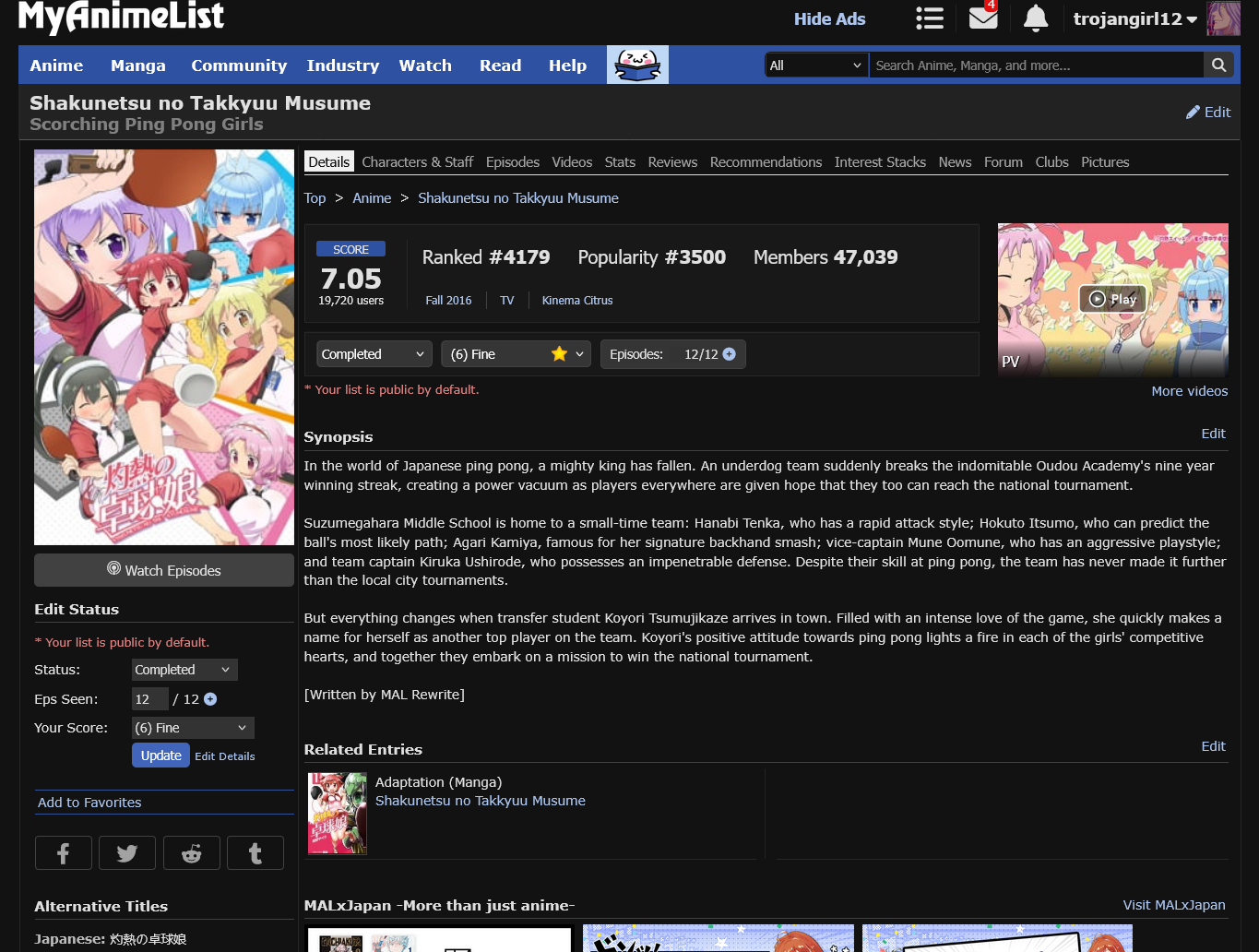This screenshot has height=952, width=1259.
Task: Switch to the Clubs tab
Action: click(x=1051, y=161)
